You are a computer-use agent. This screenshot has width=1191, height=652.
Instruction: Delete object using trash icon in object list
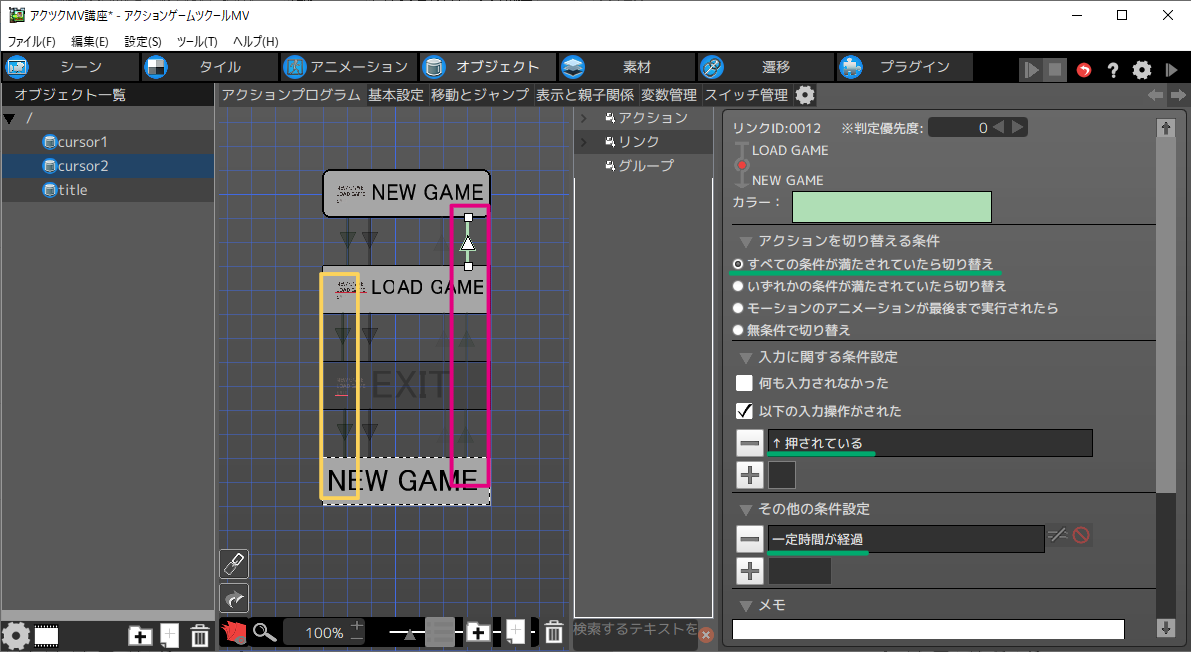[x=200, y=635]
